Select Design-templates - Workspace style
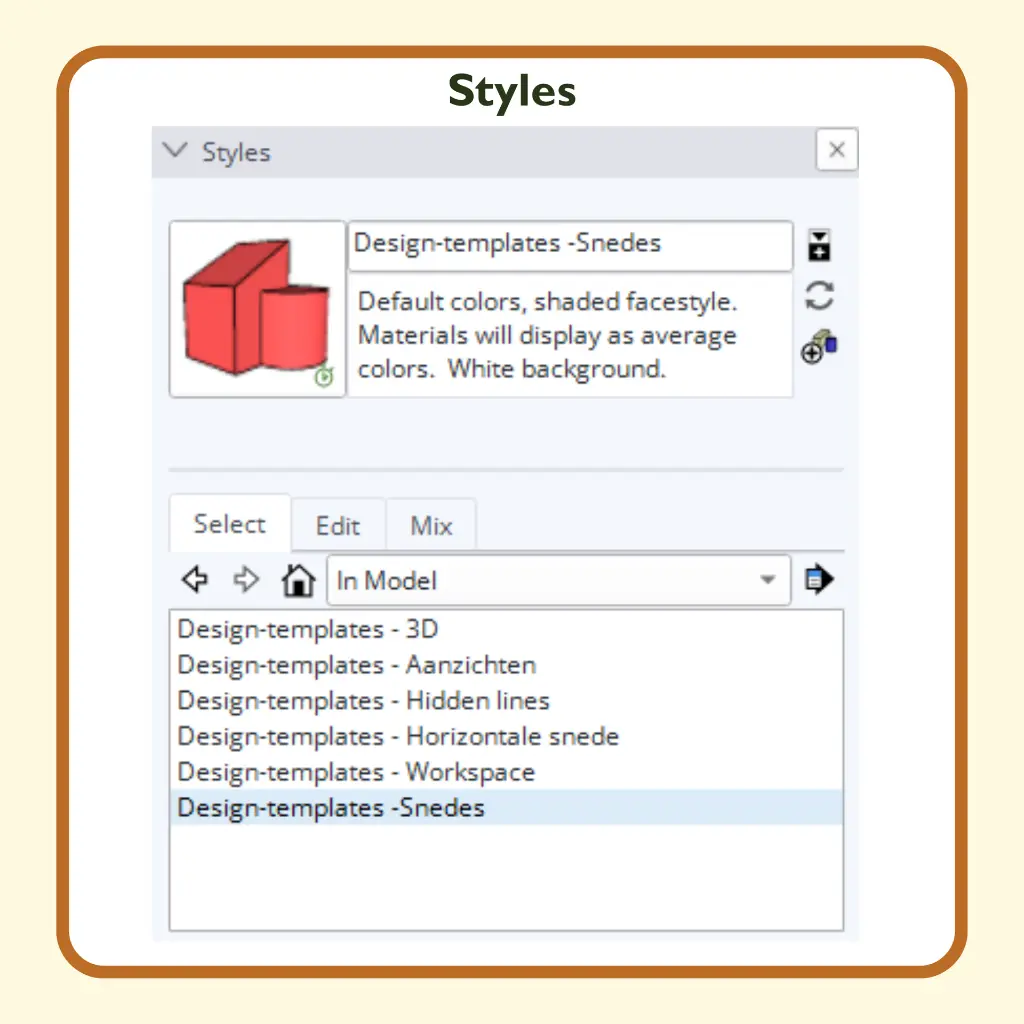1024x1024 pixels. pyautogui.click(x=506, y=772)
